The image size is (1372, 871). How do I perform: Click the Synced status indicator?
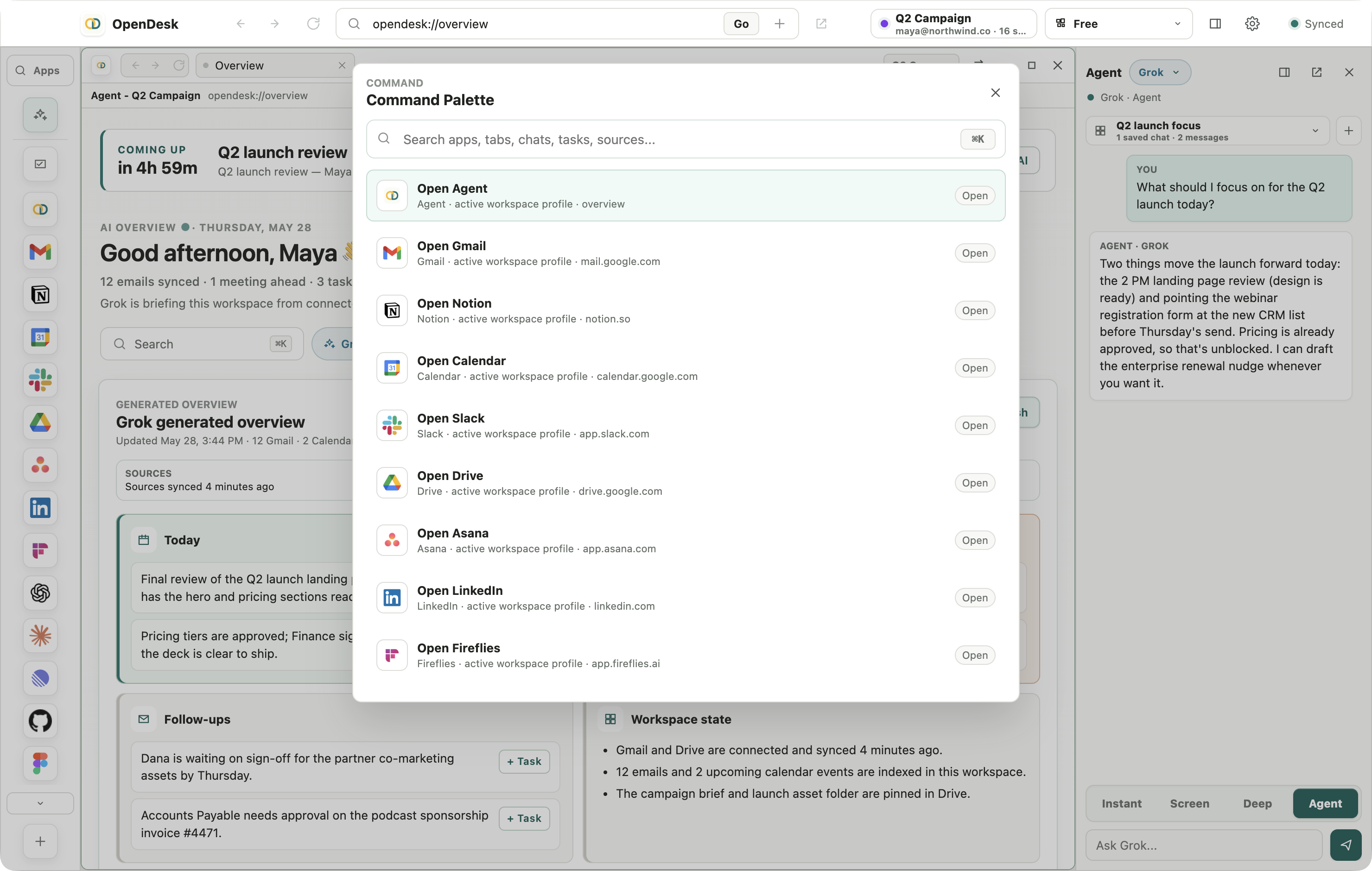click(x=1317, y=23)
